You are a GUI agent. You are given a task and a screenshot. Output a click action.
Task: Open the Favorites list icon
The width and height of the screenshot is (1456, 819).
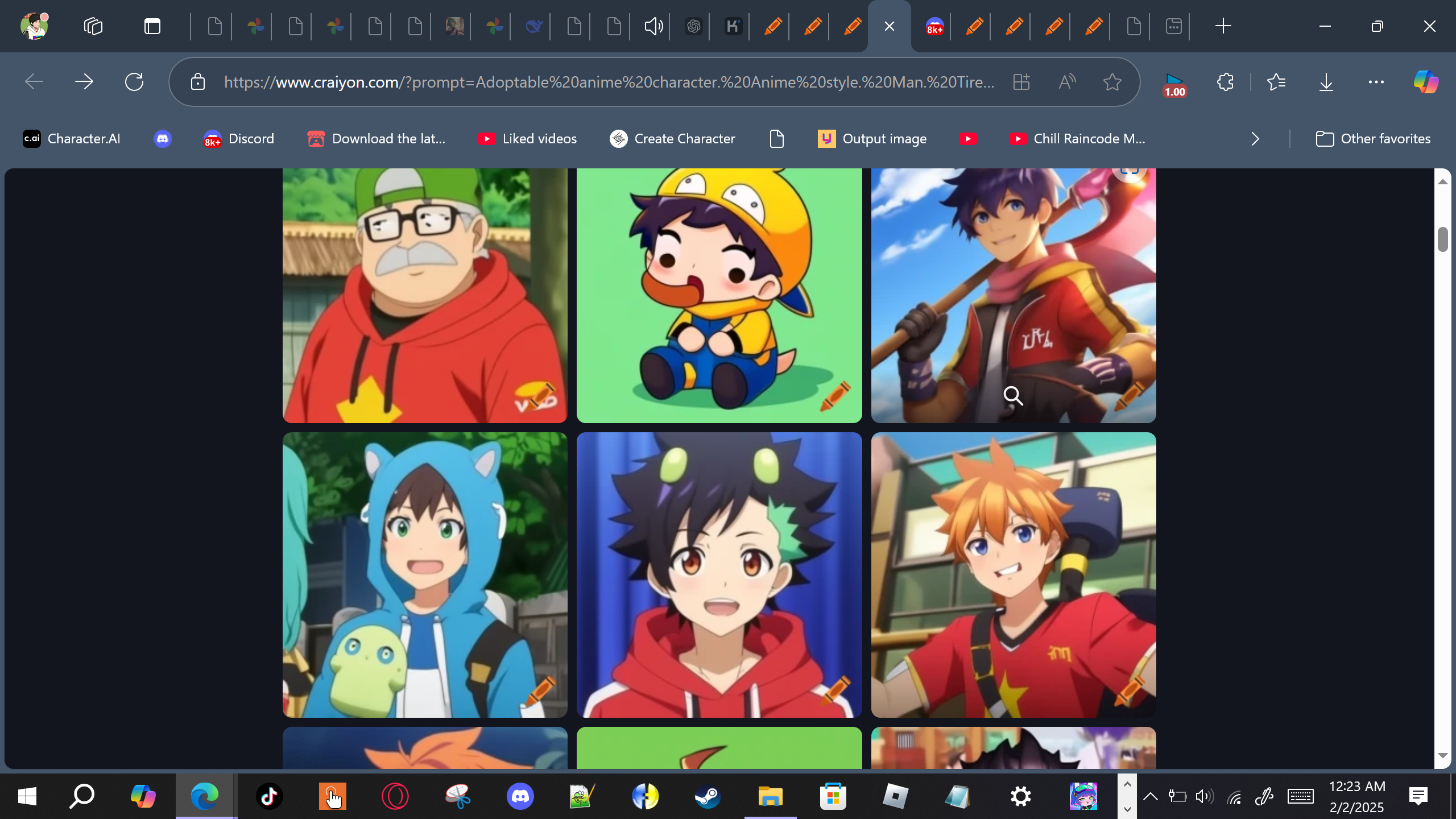coord(1276,82)
